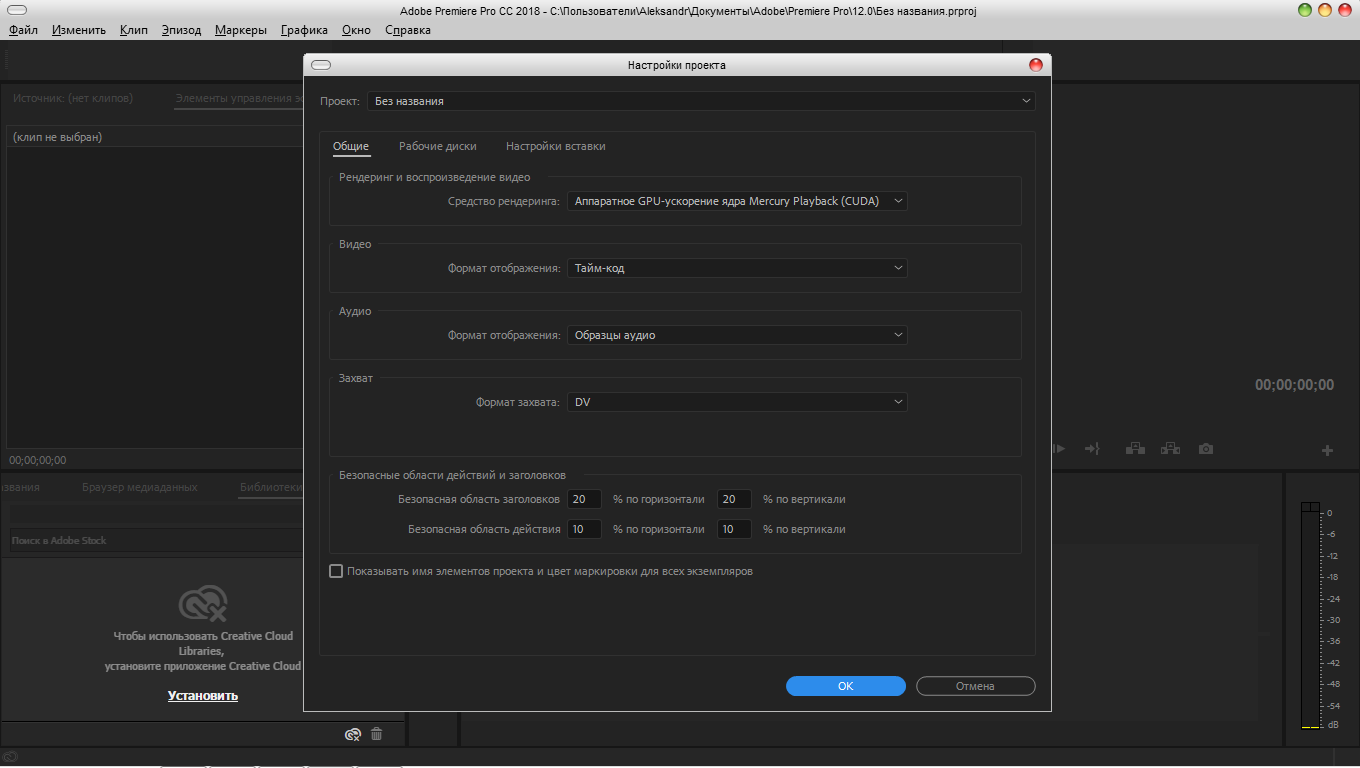Click the Program monitor timecode 00;00;00;00

(x=1294, y=385)
